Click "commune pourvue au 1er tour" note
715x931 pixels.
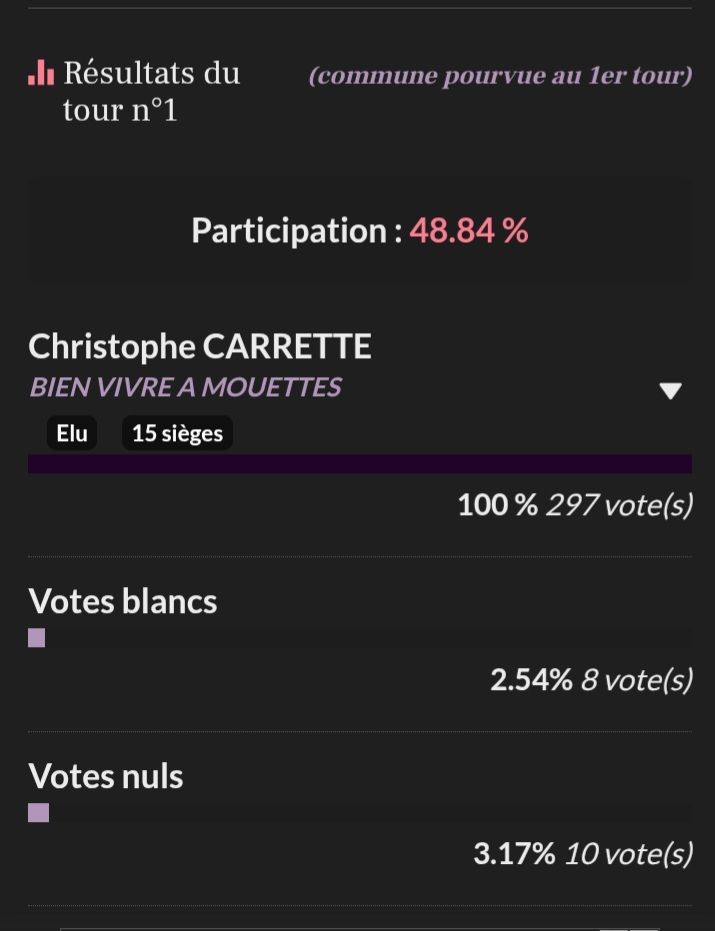[500, 76]
